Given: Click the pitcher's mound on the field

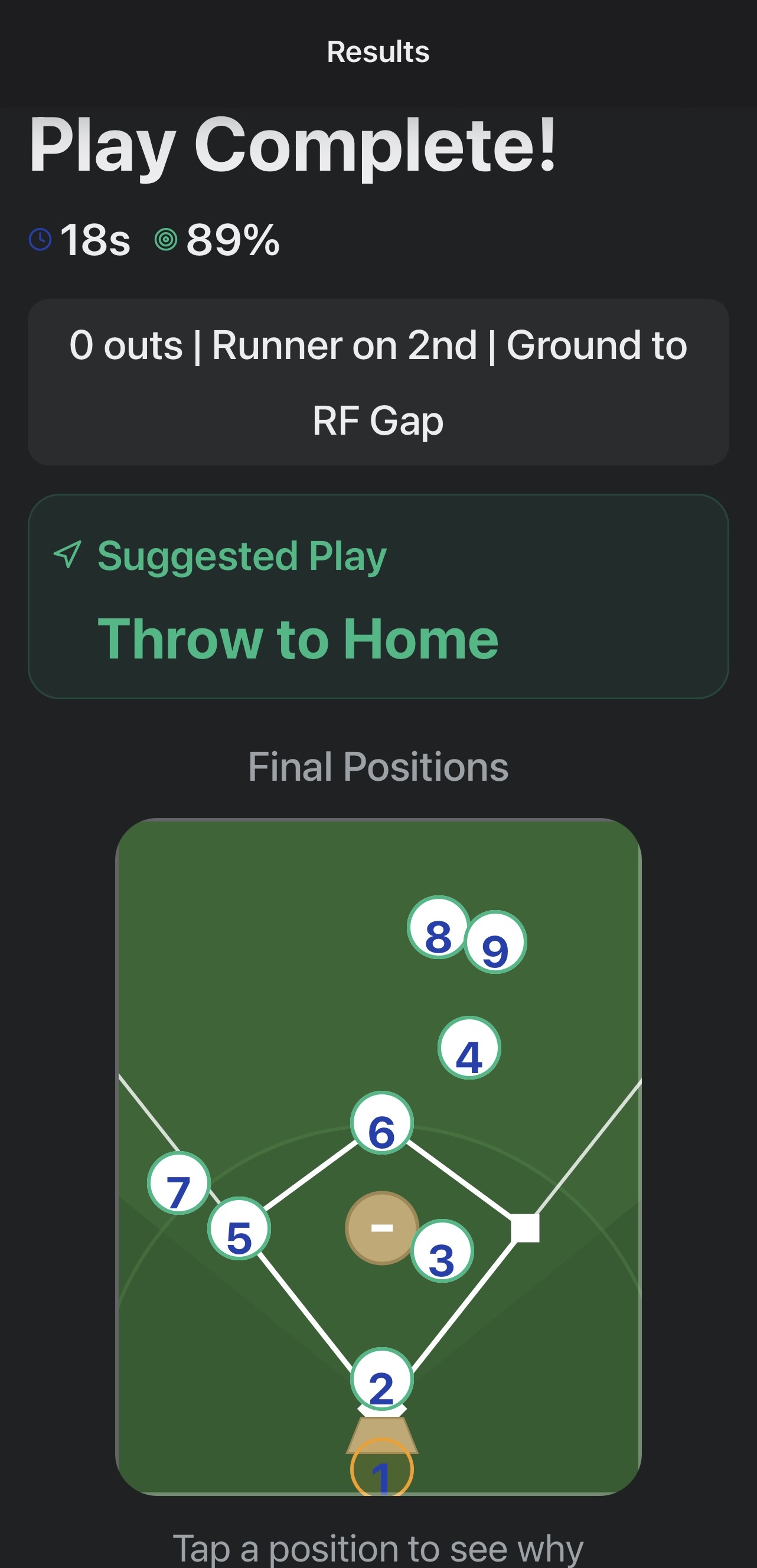Looking at the screenshot, I should (x=378, y=1227).
